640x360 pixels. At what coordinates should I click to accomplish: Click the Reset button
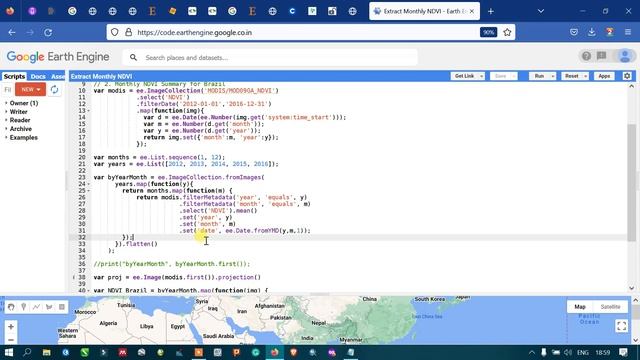pos(571,76)
